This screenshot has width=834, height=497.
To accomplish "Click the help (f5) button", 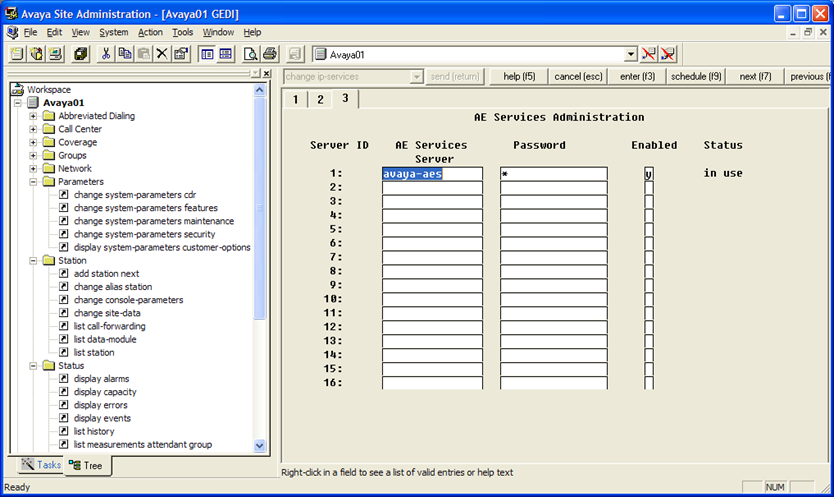I will coord(519,77).
